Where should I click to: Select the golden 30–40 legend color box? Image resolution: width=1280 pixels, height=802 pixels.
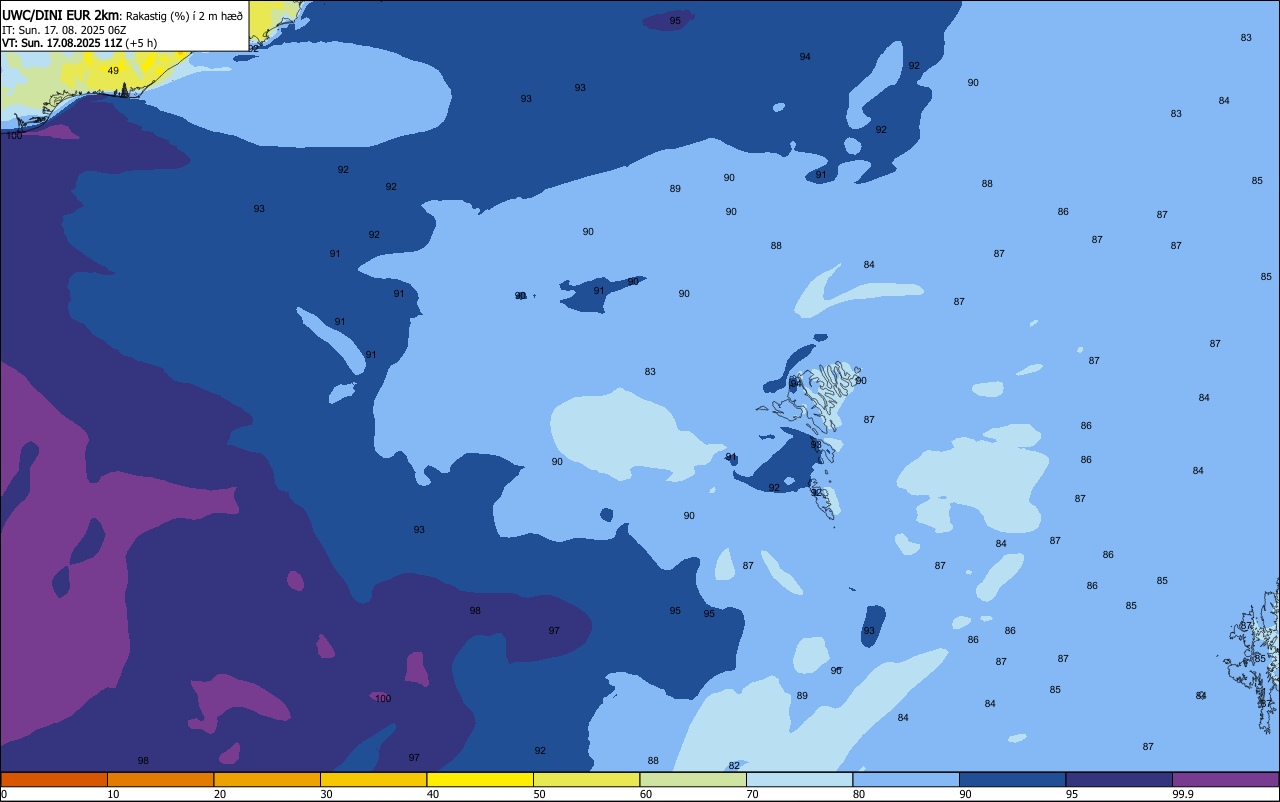(x=373, y=779)
